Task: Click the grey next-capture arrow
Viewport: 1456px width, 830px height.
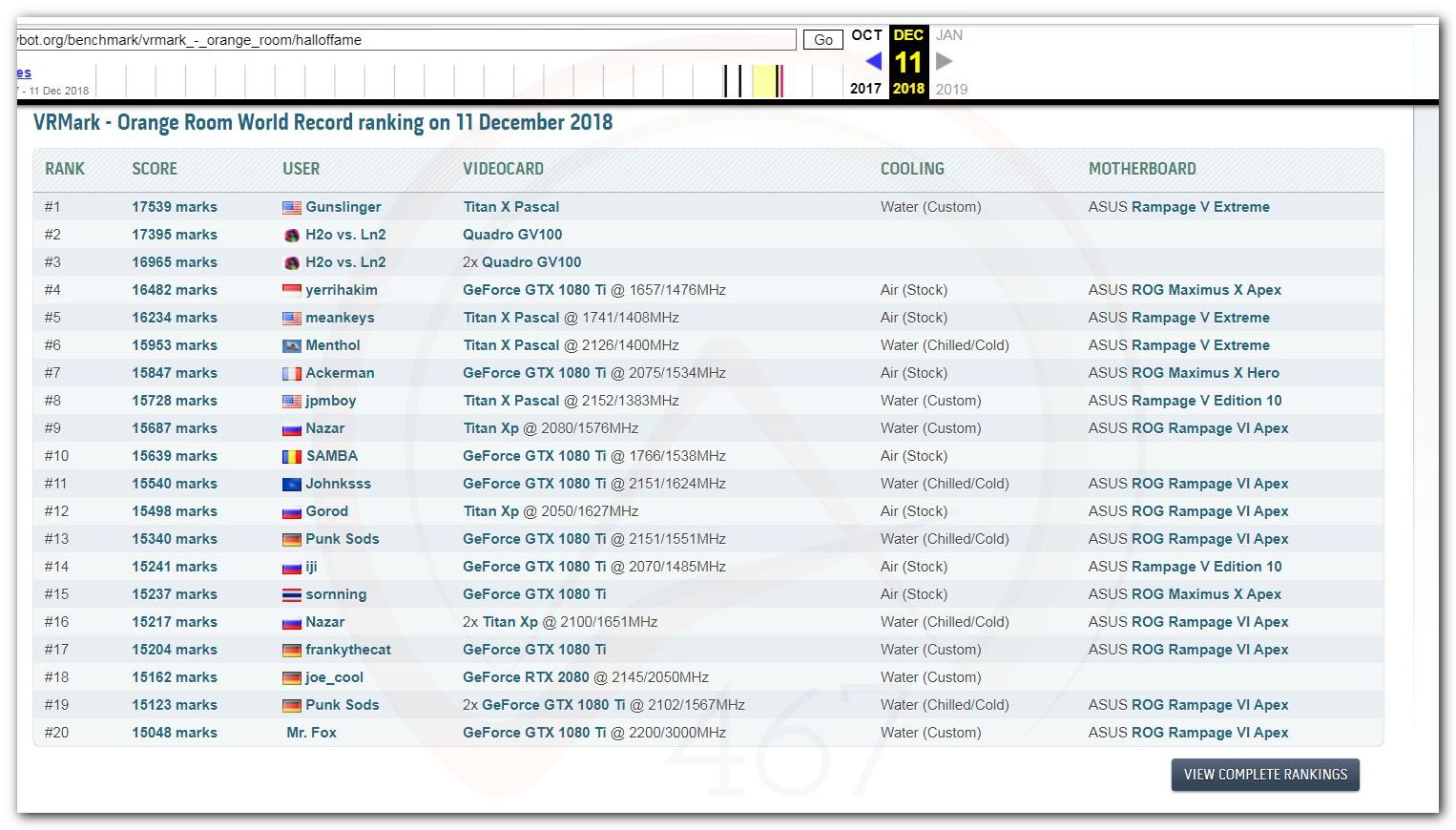Action: pyautogui.click(x=944, y=61)
